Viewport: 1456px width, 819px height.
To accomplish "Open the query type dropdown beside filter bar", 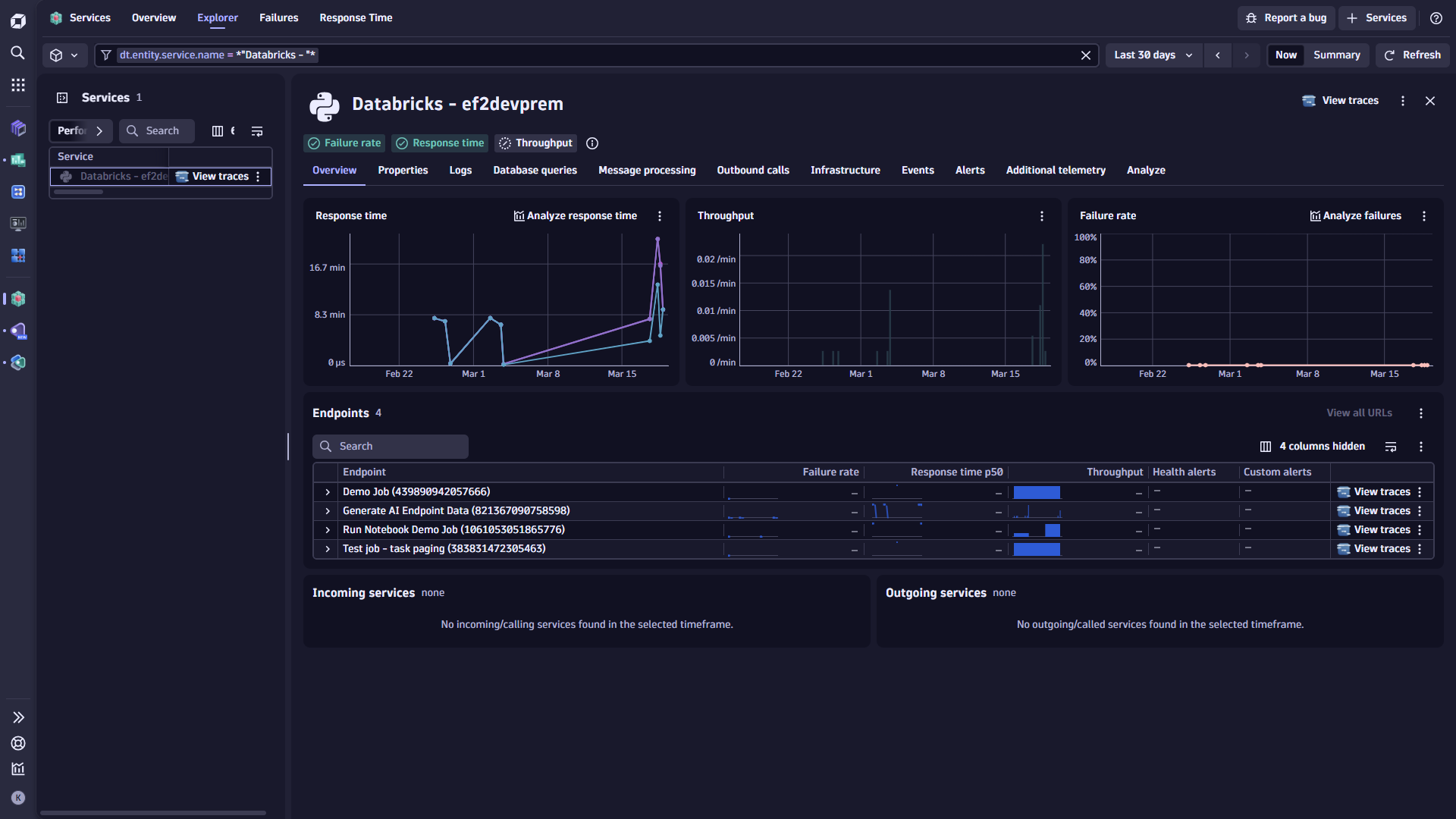I will [x=64, y=55].
